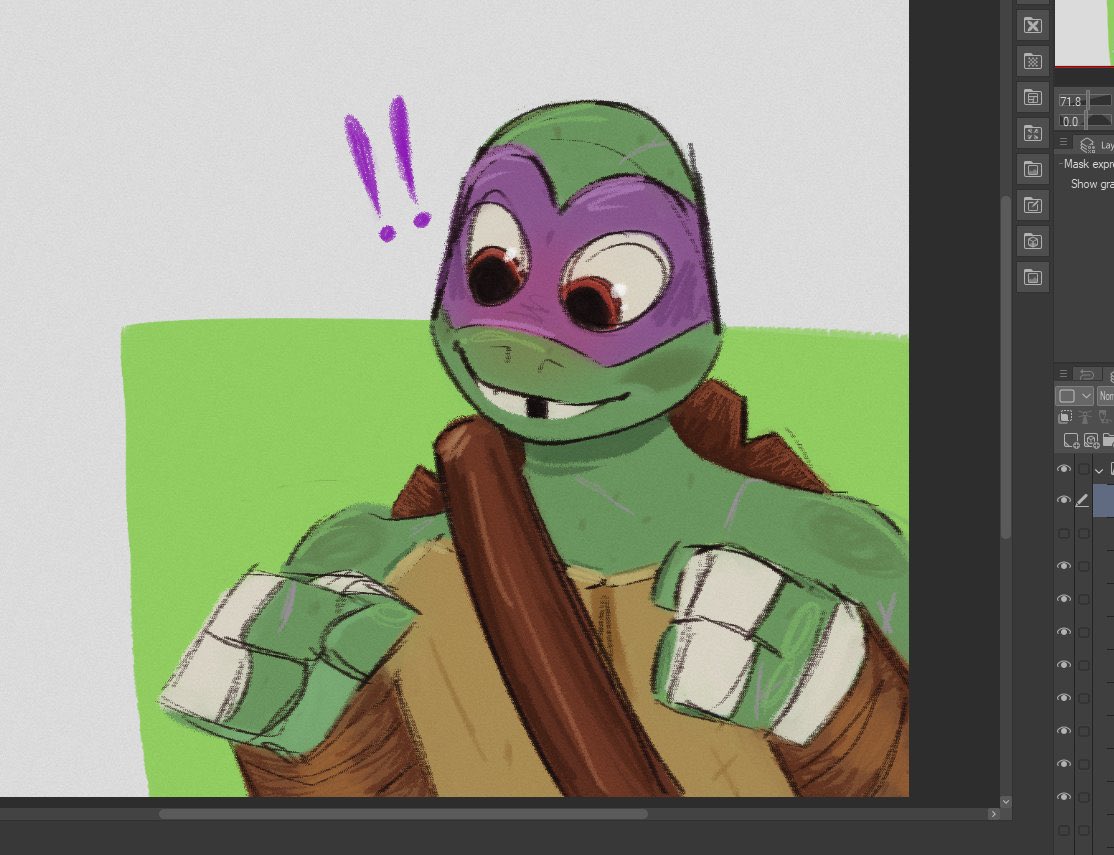The height and width of the screenshot is (855, 1114).
Task: Create a new raster layer
Action: [1071, 441]
